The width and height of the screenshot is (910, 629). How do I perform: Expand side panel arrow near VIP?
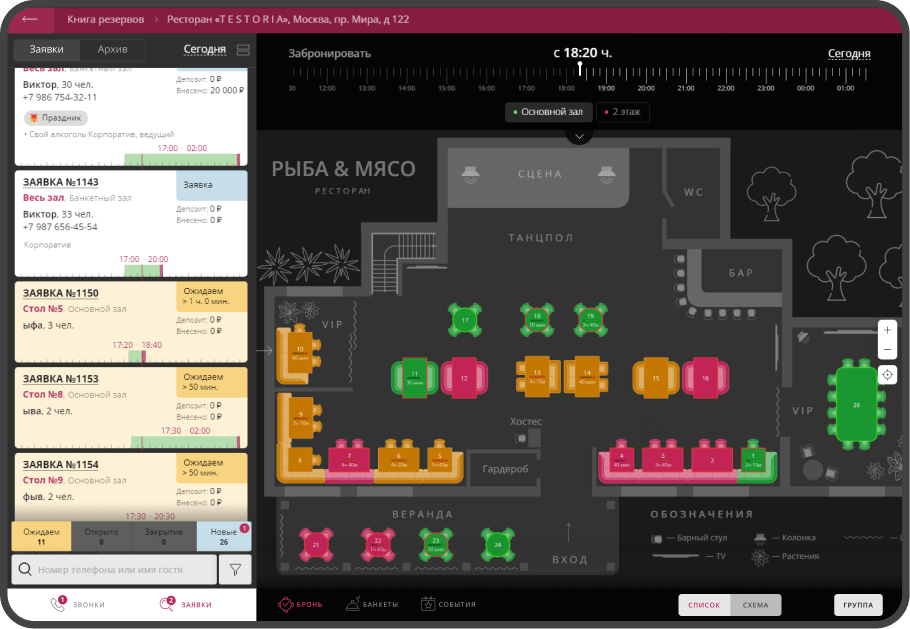(x=264, y=350)
